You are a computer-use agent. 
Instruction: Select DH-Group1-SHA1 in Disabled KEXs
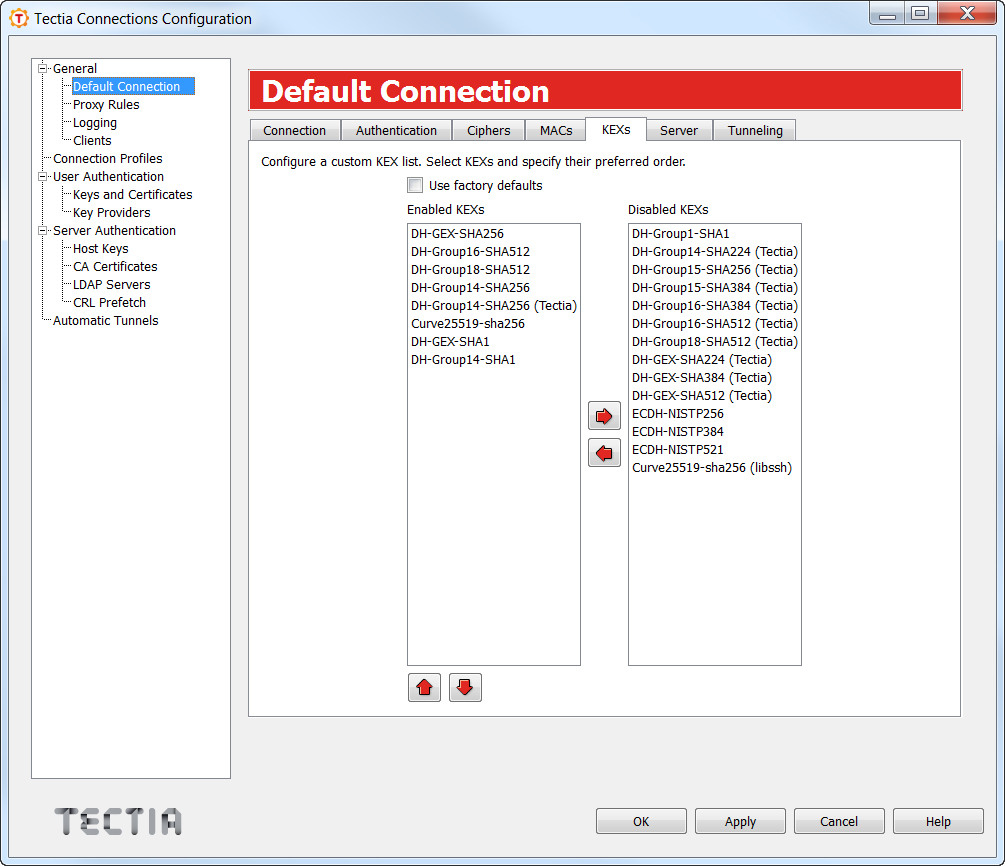(715, 234)
